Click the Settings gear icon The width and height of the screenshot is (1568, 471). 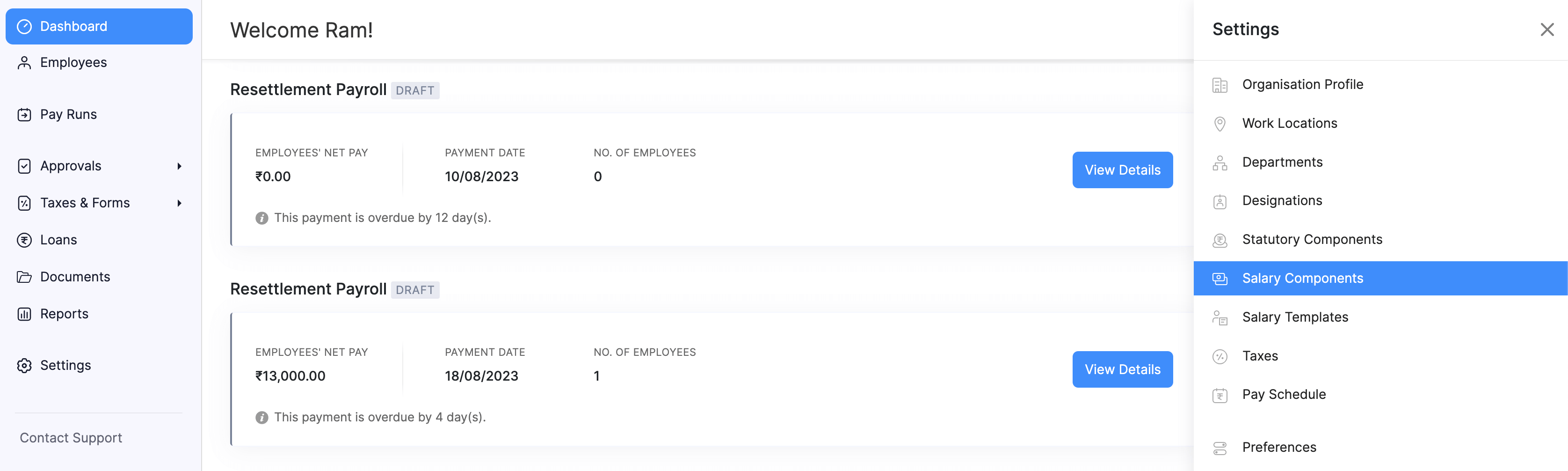pyautogui.click(x=24, y=365)
